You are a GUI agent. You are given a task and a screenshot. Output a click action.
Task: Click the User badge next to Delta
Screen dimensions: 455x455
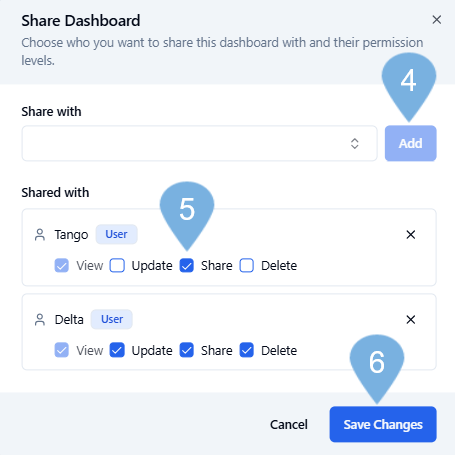point(112,319)
